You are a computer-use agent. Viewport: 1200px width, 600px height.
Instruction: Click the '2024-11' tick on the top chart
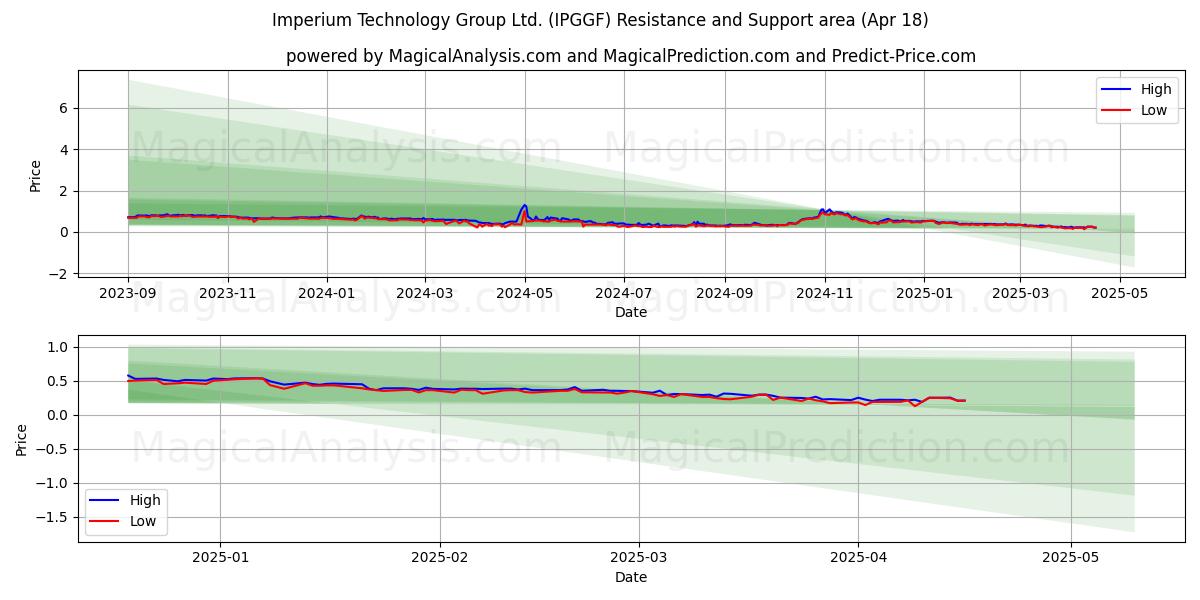(825, 295)
